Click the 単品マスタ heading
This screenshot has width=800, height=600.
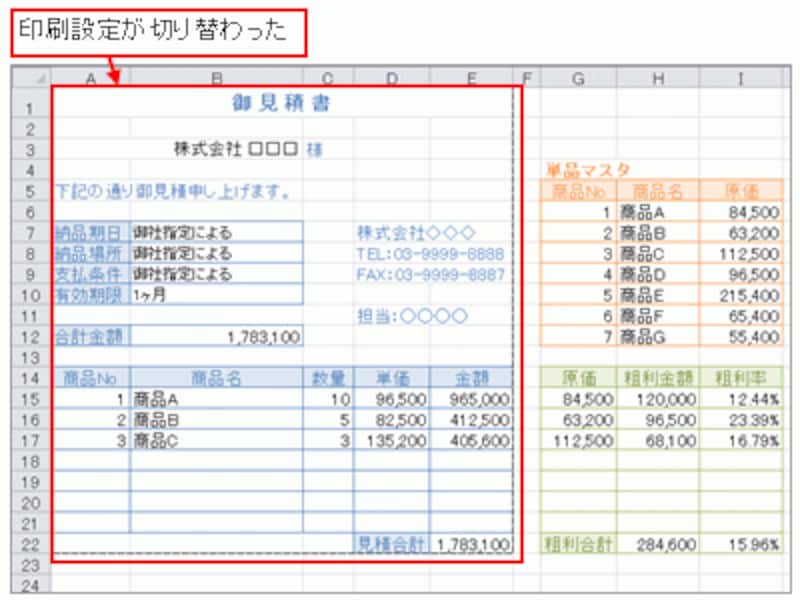tap(587, 170)
